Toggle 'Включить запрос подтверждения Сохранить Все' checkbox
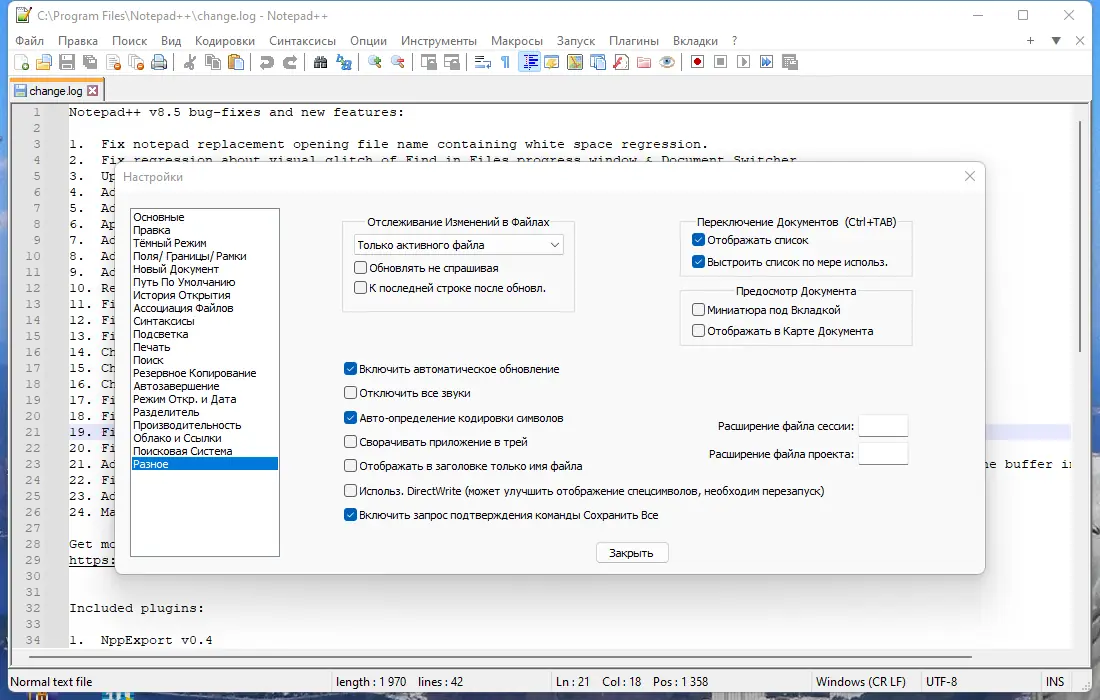The width and height of the screenshot is (1100, 700). click(x=351, y=515)
